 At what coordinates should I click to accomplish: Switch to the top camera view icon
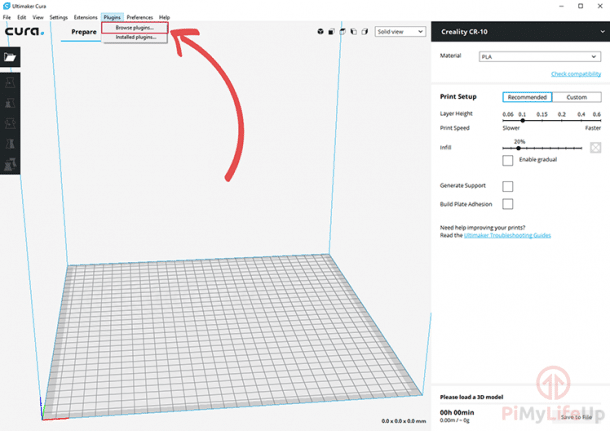click(x=341, y=32)
